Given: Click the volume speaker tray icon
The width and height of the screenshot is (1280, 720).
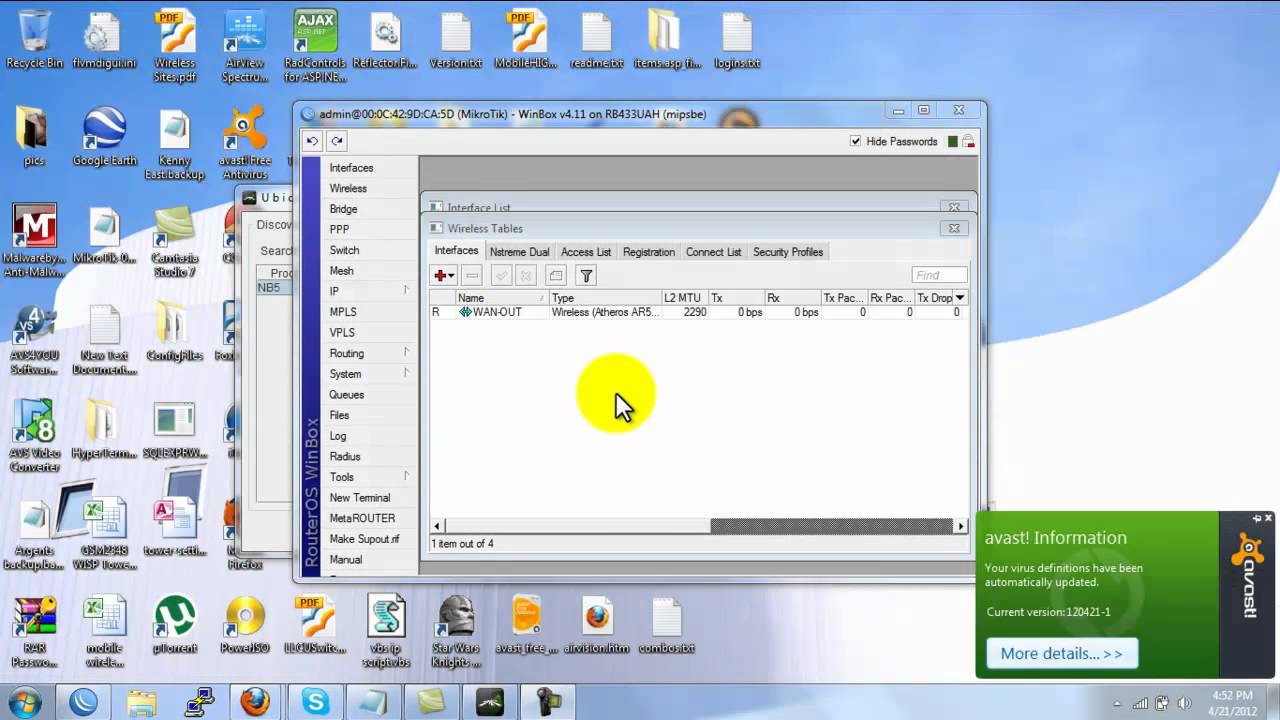Looking at the screenshot, I should click(1183, 703).
